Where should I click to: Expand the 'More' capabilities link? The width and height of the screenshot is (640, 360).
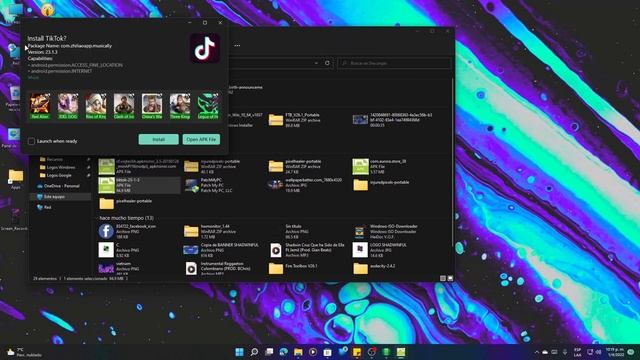(33, 77)
